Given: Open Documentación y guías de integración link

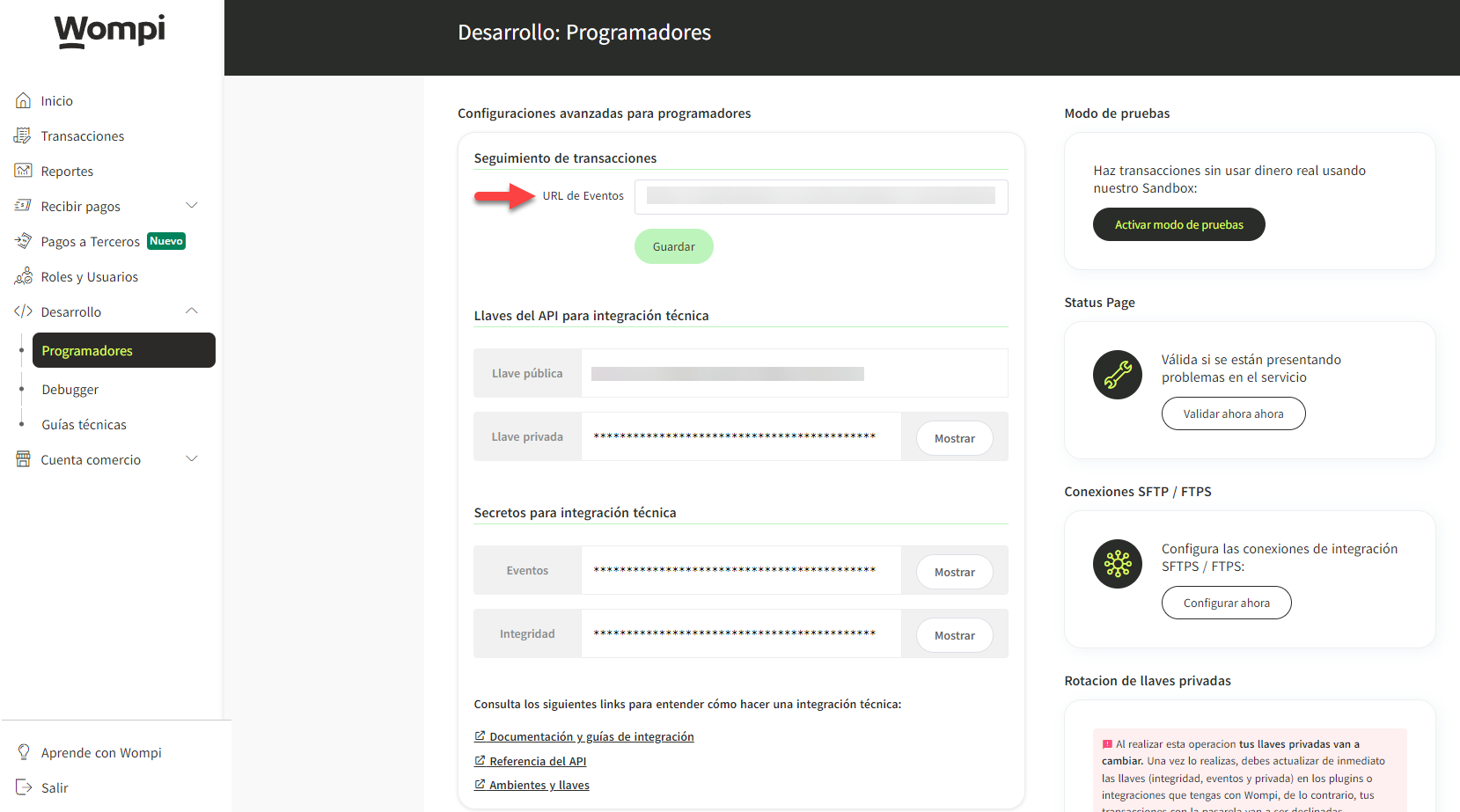Looking at the screenshot, I should (x=591, y=737).
